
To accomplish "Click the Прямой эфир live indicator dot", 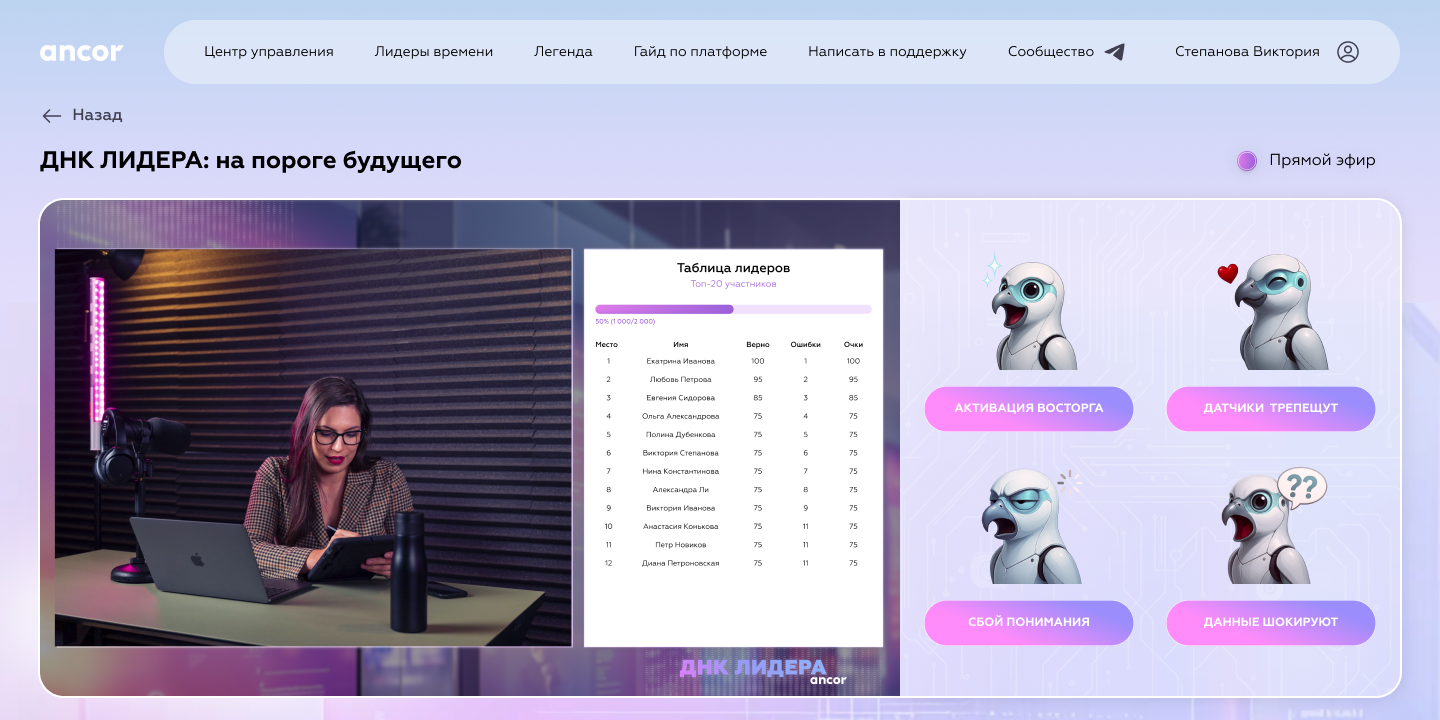I will pos(1247,160).
